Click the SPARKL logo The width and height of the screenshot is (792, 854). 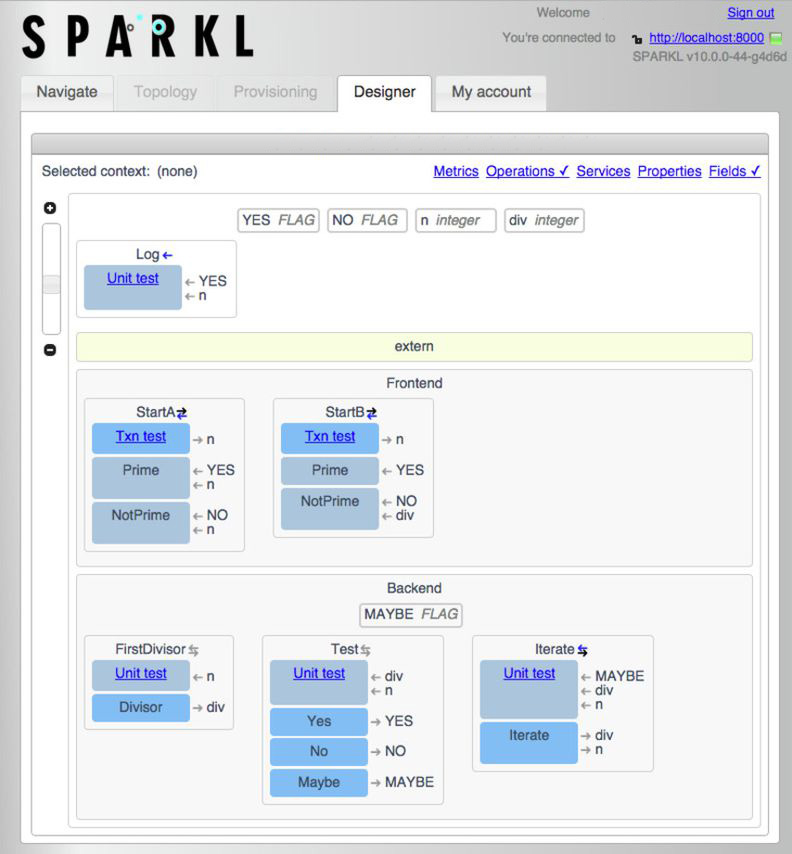point(138,36)
